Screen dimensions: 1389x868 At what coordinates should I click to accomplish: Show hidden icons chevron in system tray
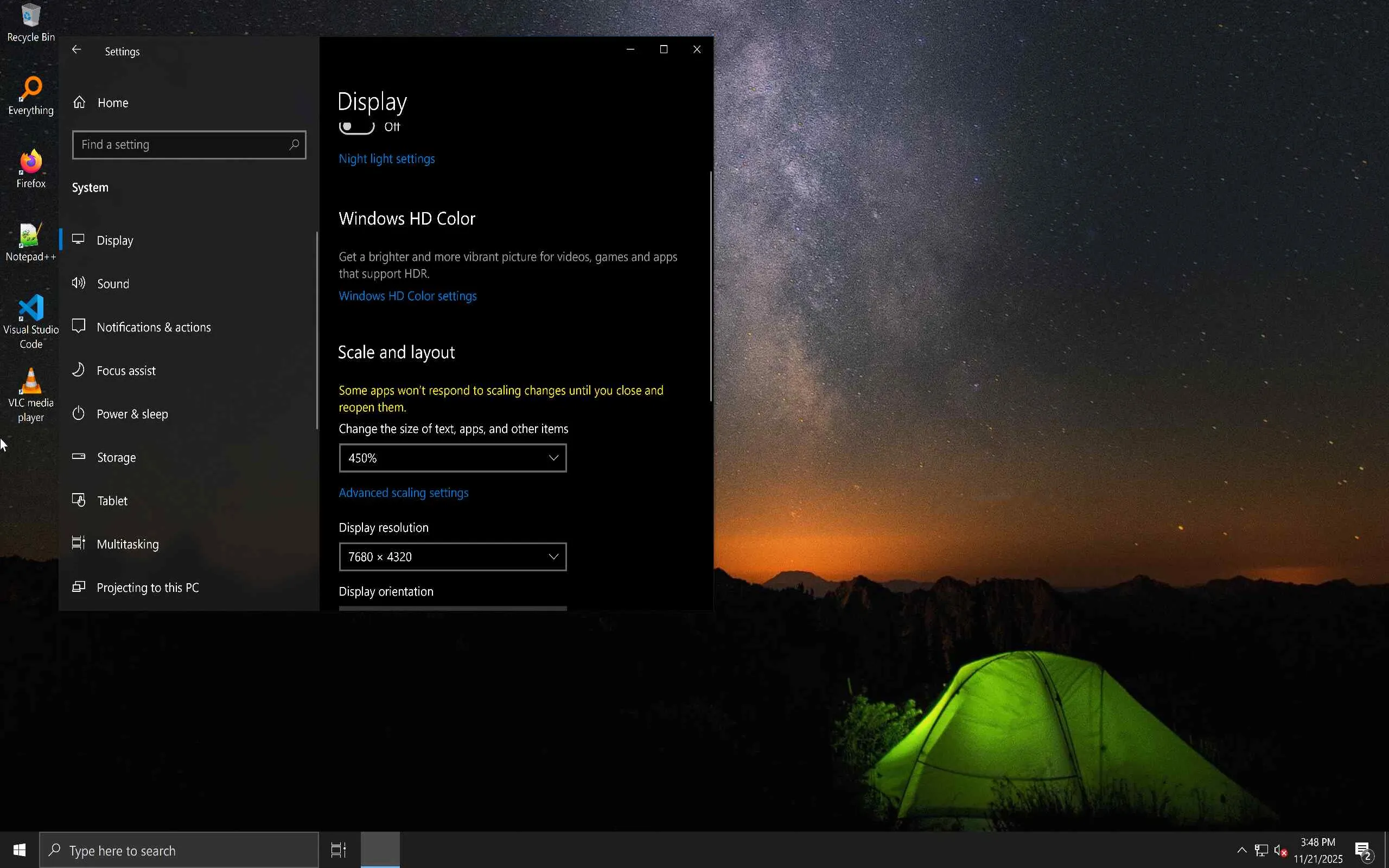coord(1241,850)
